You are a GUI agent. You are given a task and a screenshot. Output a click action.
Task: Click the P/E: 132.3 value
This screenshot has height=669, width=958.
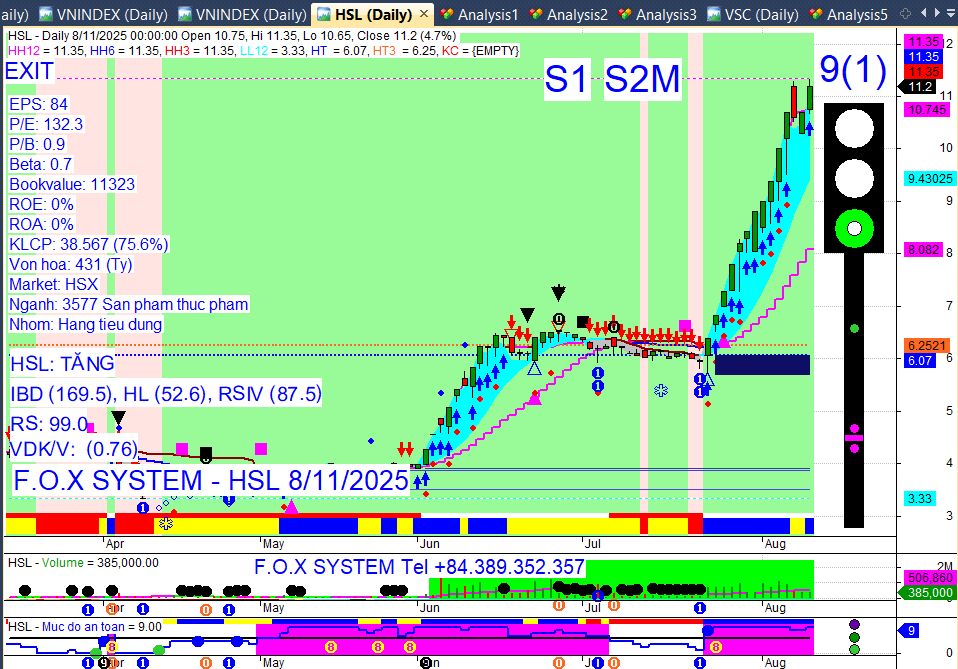click(x=46, y=125)
